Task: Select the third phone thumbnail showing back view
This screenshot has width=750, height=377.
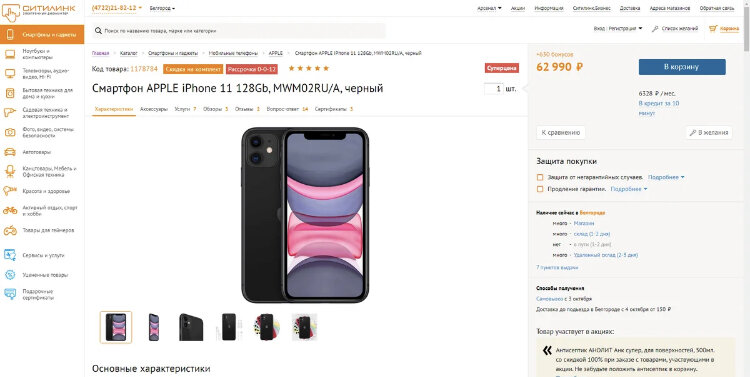Action: point(191,327)
